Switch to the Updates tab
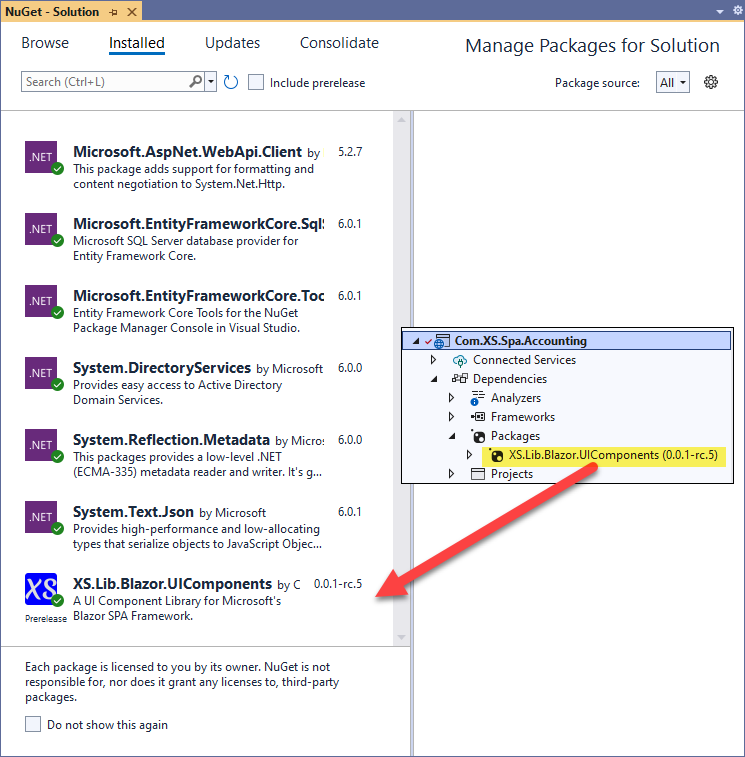The image size is (745, 757). 232,43
